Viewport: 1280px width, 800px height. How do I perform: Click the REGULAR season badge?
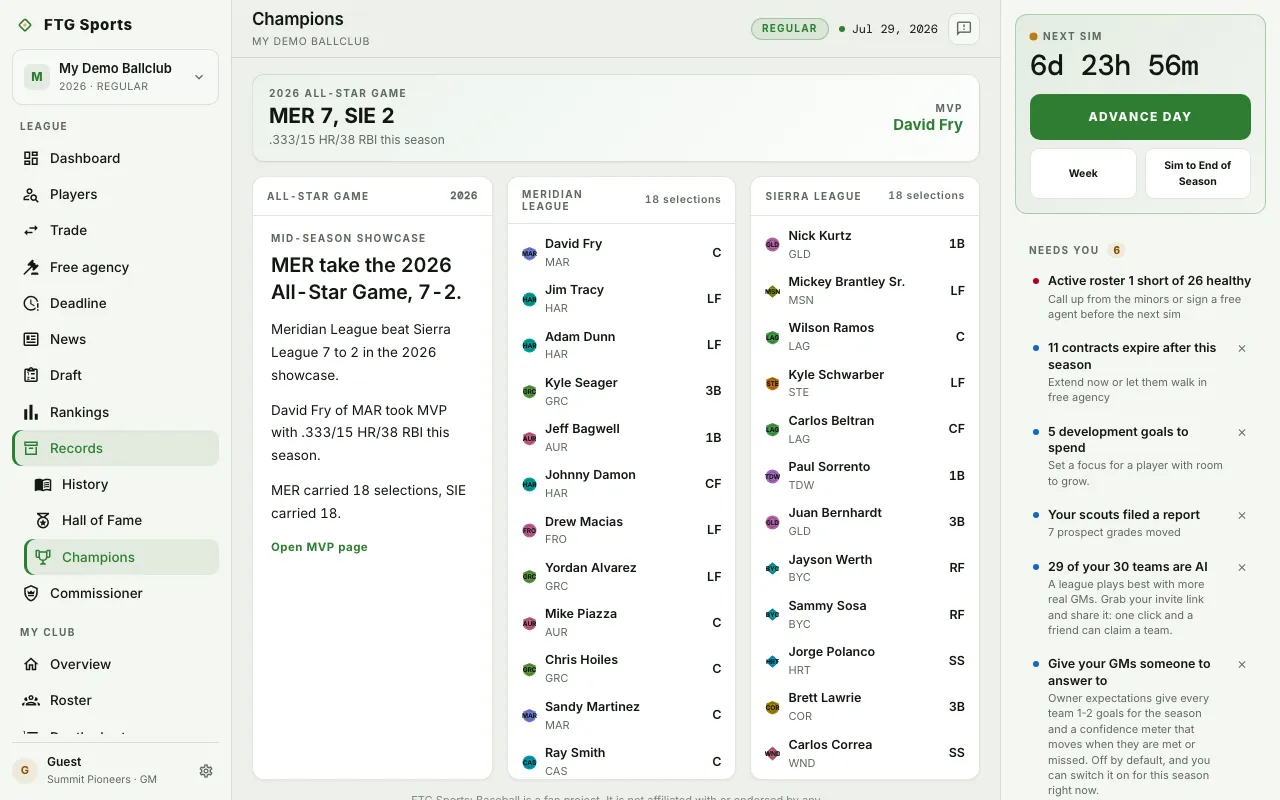[x=790, y=29]
